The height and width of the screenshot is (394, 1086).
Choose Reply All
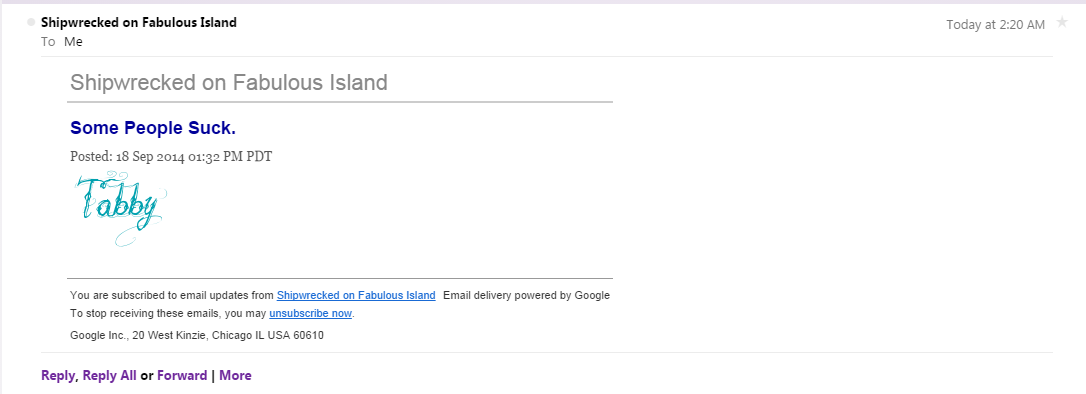(109, 376)
